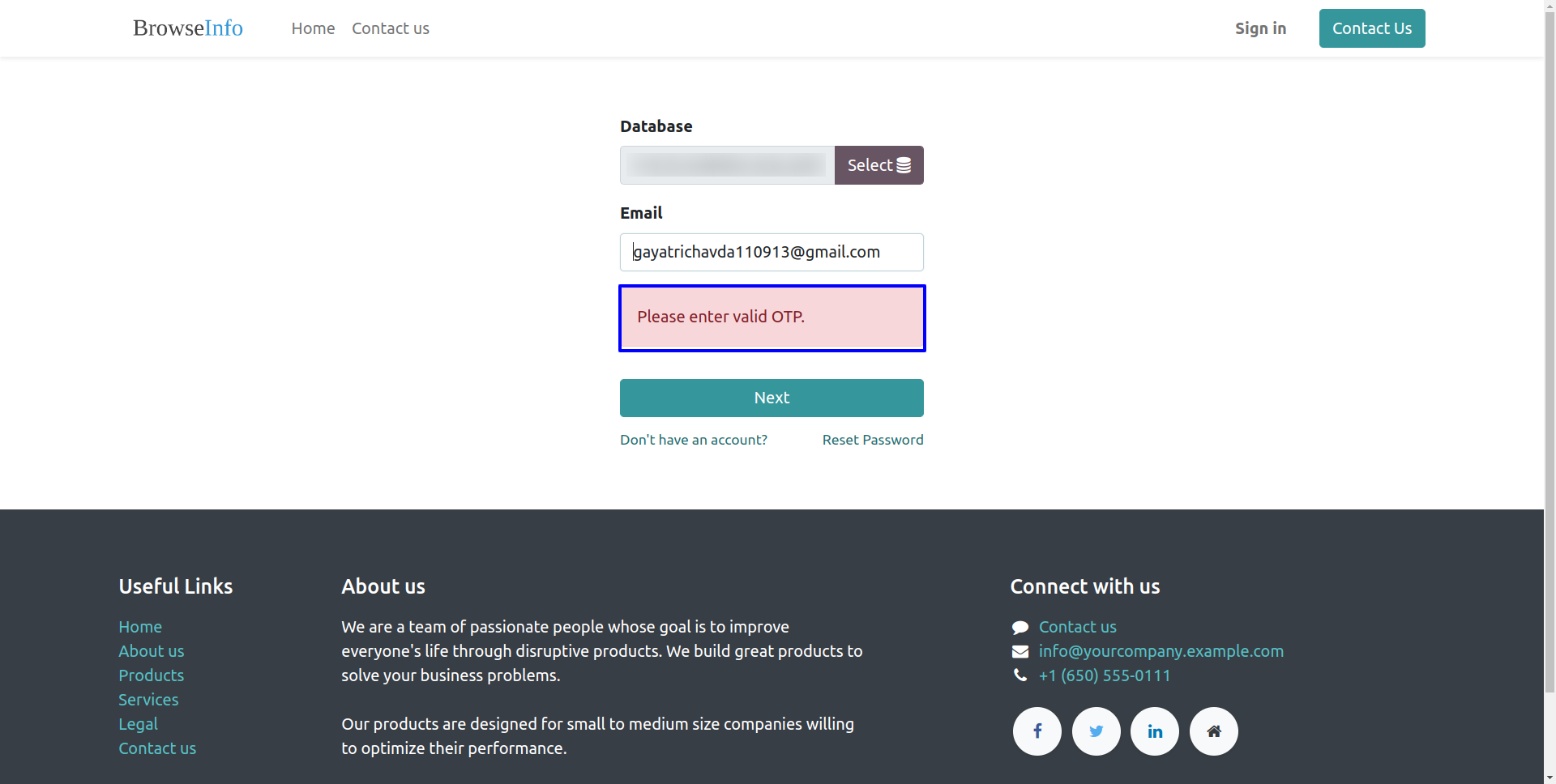Open the LinkedIn social icon

(1155, 731)
